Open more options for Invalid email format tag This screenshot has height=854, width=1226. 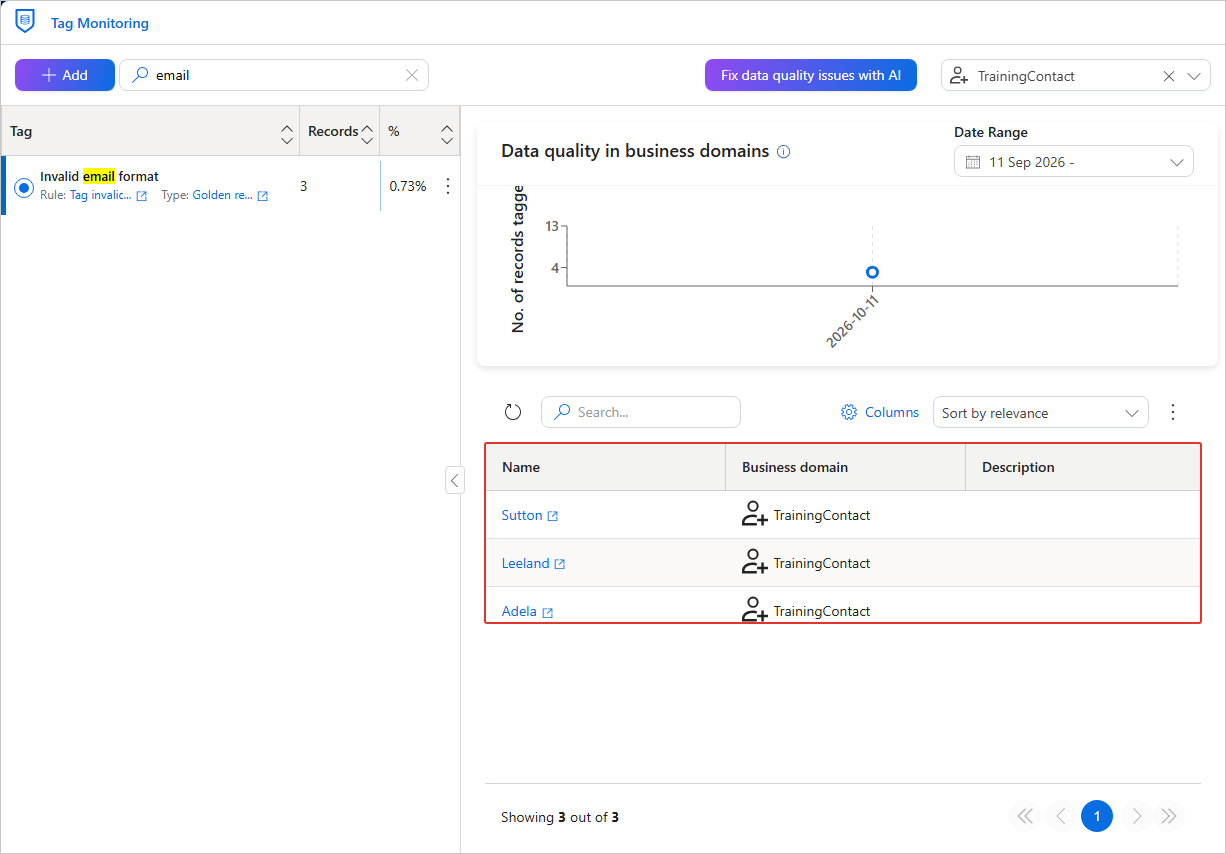448,186
